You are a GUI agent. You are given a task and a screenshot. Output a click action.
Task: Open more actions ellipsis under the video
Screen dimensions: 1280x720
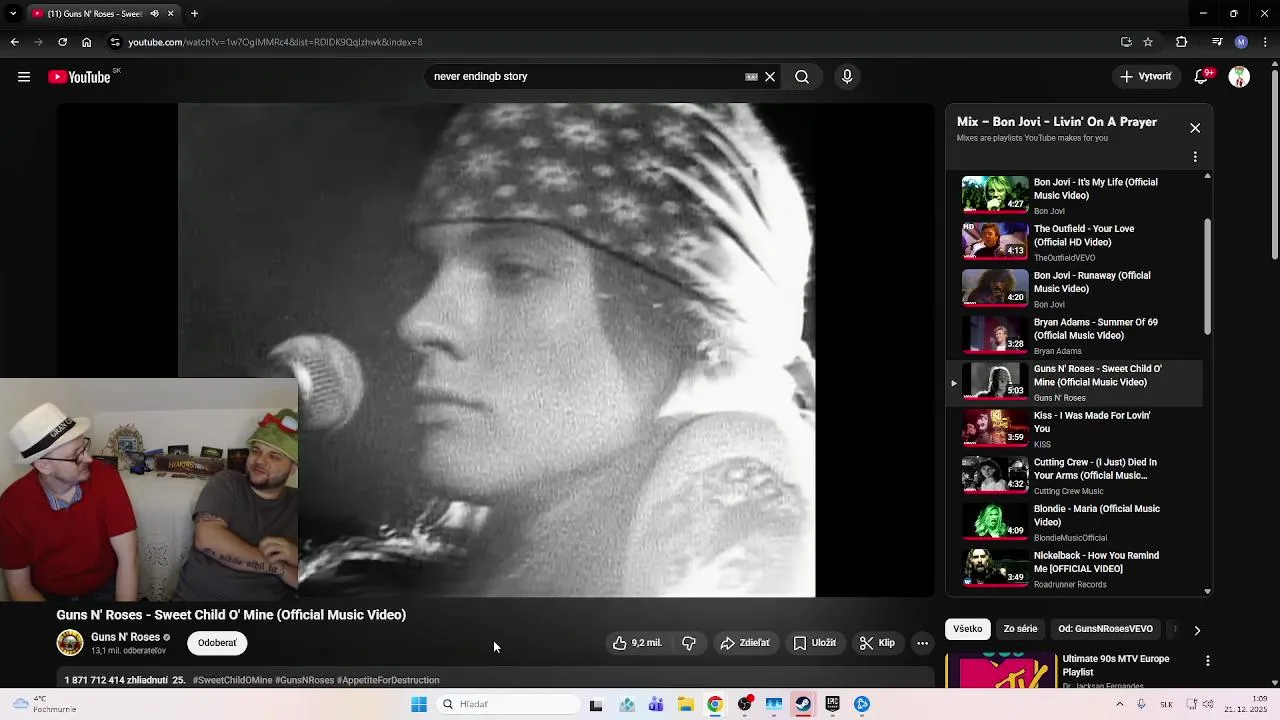click(x=922, y=643)
